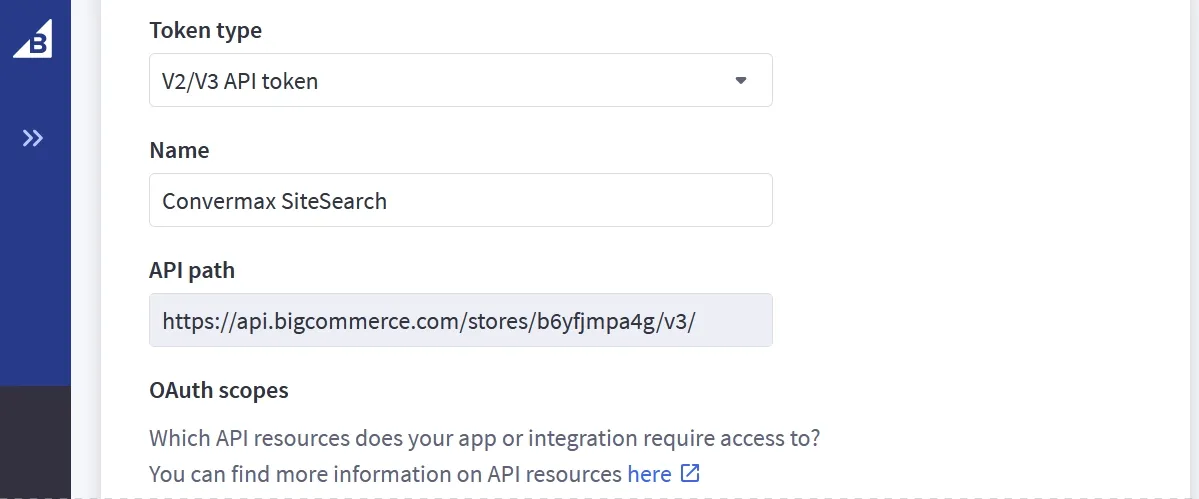Click the Token type dropdown caret
Image resolution: width=1199 pixels, height=499 pixels.
[741, 80]
